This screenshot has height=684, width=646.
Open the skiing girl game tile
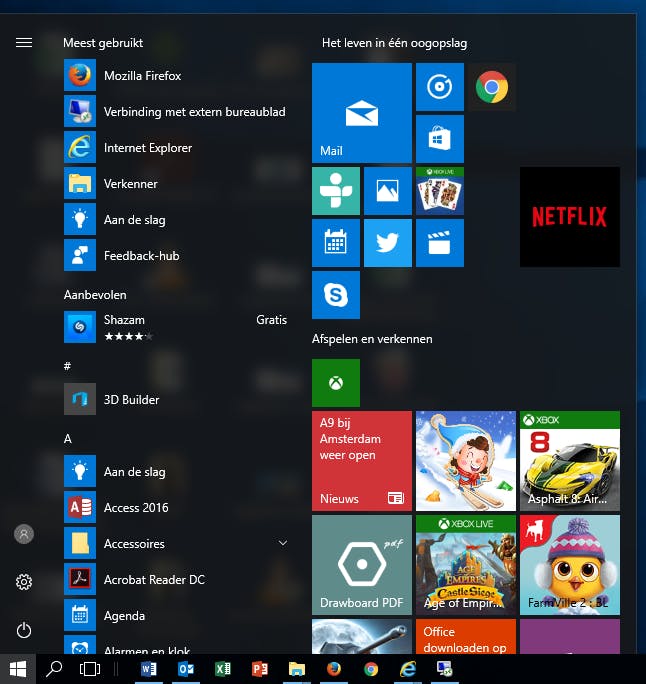(466, 461)
